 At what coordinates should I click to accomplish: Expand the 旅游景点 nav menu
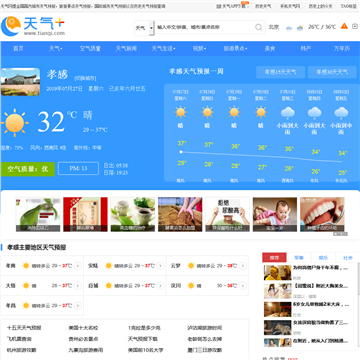tap(235, 49)
